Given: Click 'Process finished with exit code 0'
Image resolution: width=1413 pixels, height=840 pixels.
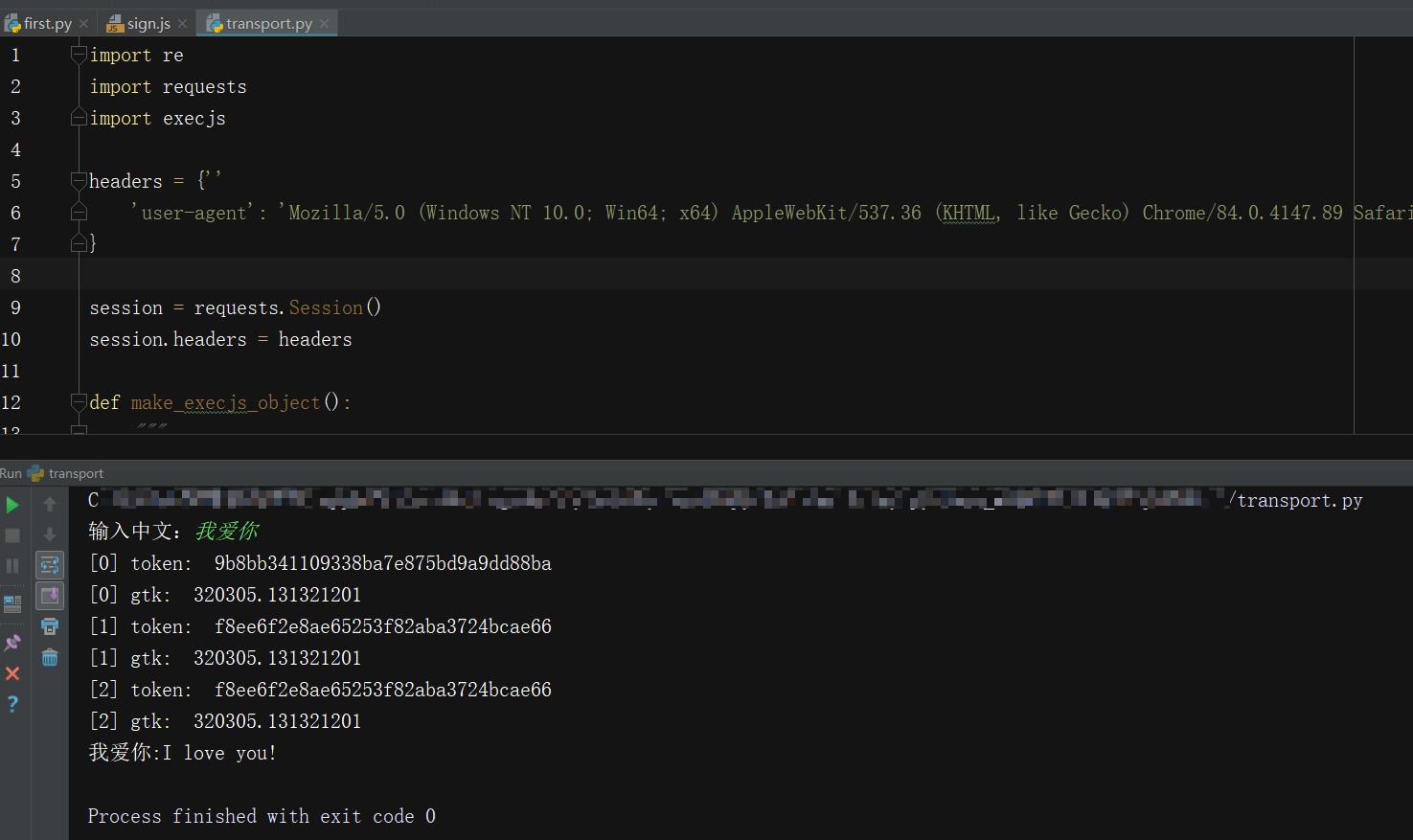Looking at the screenshot, I should (262, 816).
